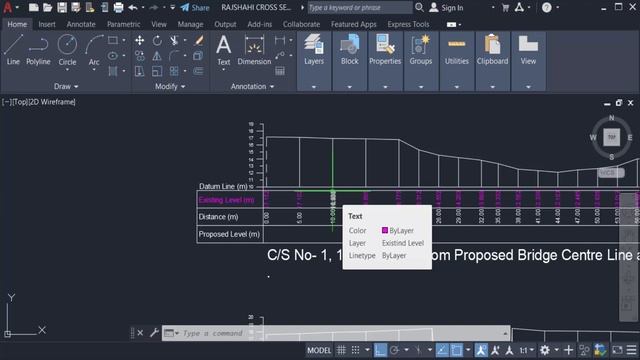Click the command line customize wrench
640x360 pixels.
[154, 333]
